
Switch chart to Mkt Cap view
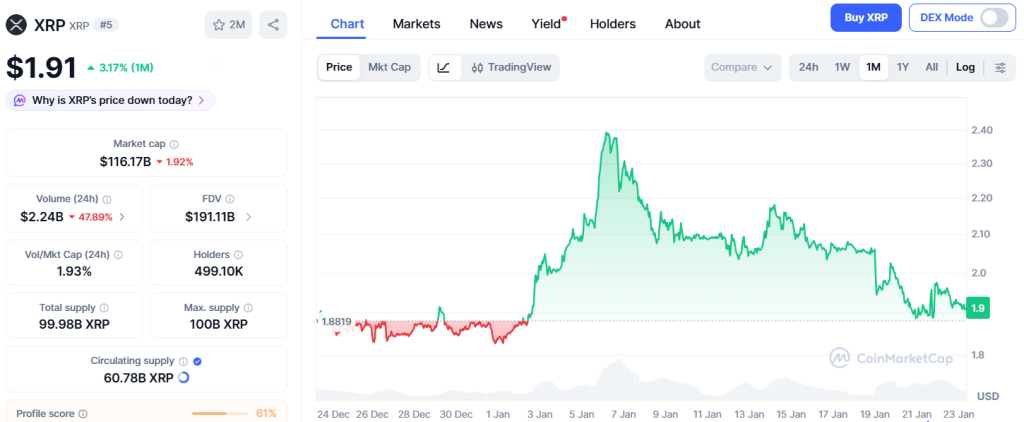(x=389, y=67)
